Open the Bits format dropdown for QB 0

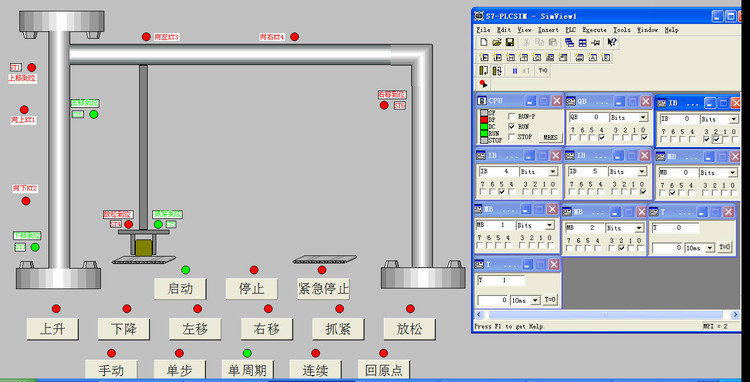point(642,117)
